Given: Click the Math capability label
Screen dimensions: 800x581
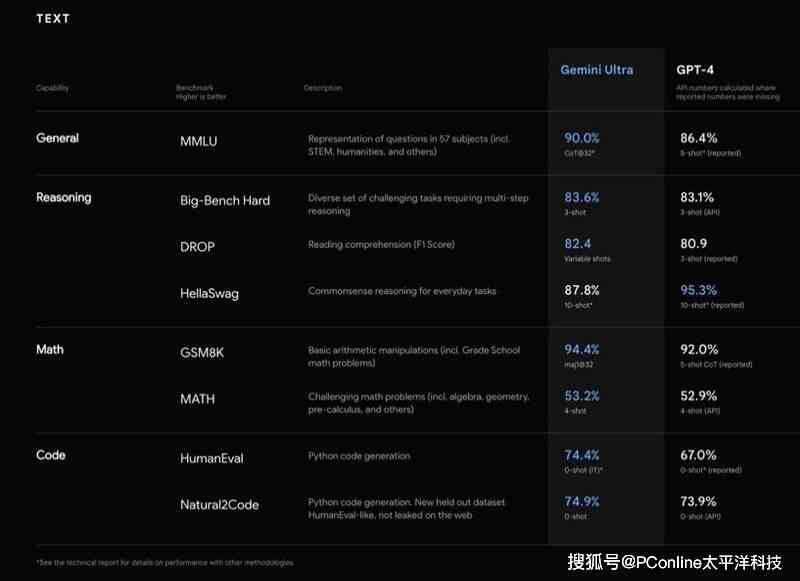Looking at the screenshot, I should pos(50,350).
